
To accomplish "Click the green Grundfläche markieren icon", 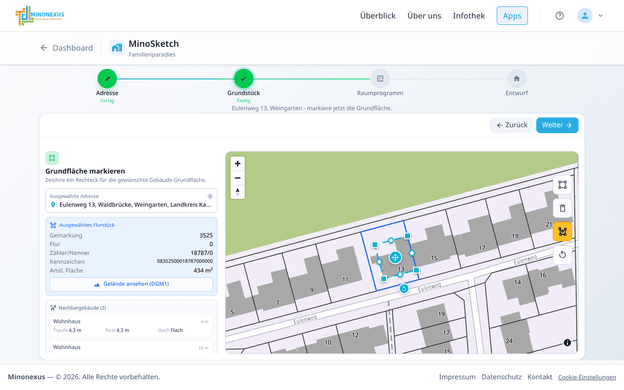I will [x=52, y=158].
